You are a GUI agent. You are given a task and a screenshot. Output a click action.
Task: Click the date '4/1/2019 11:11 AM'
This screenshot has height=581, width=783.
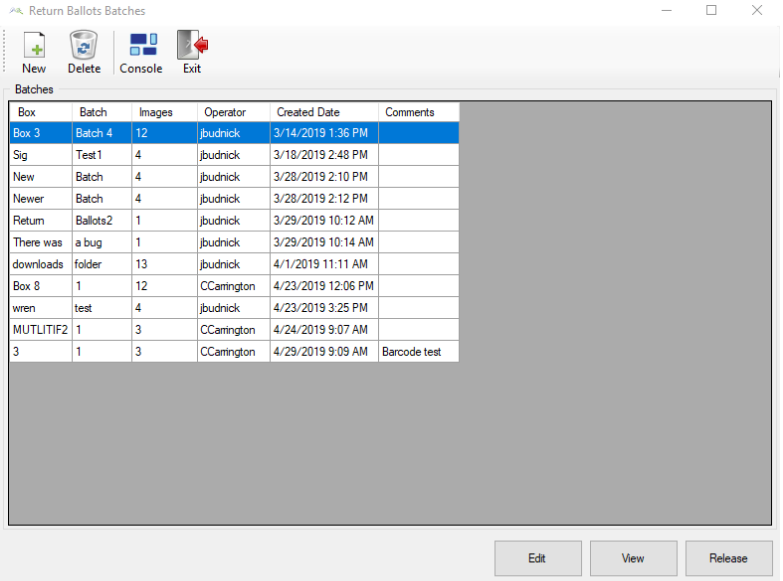(x=324, y=264)
